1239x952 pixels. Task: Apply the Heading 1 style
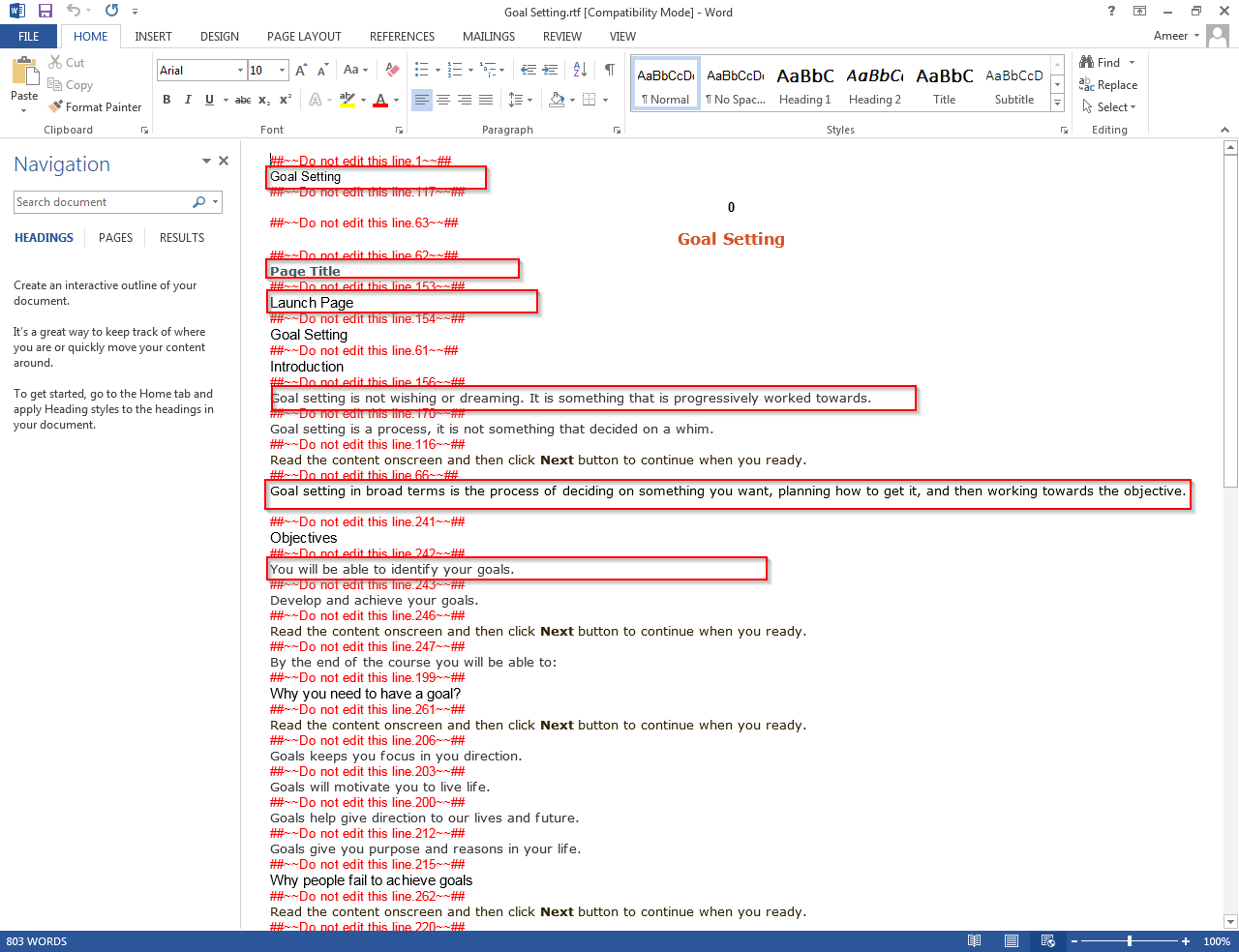(x=805, y=85)
